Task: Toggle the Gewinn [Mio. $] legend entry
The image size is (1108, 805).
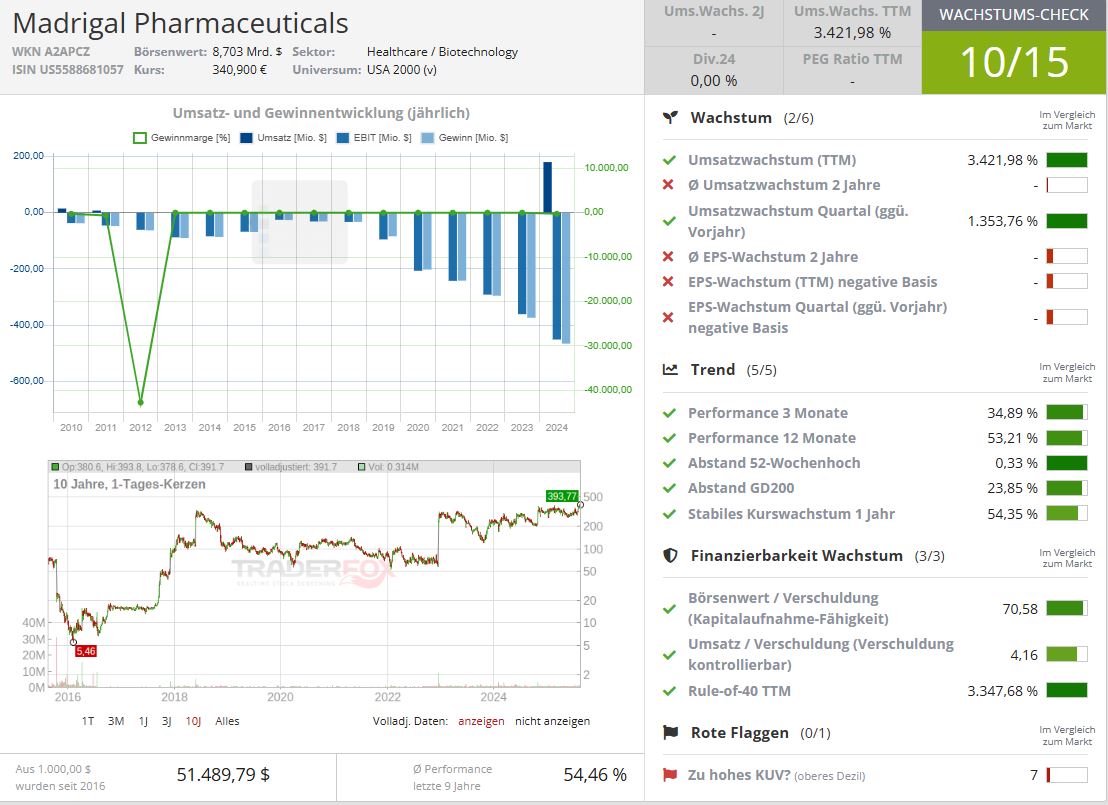Action: [464, 138]
